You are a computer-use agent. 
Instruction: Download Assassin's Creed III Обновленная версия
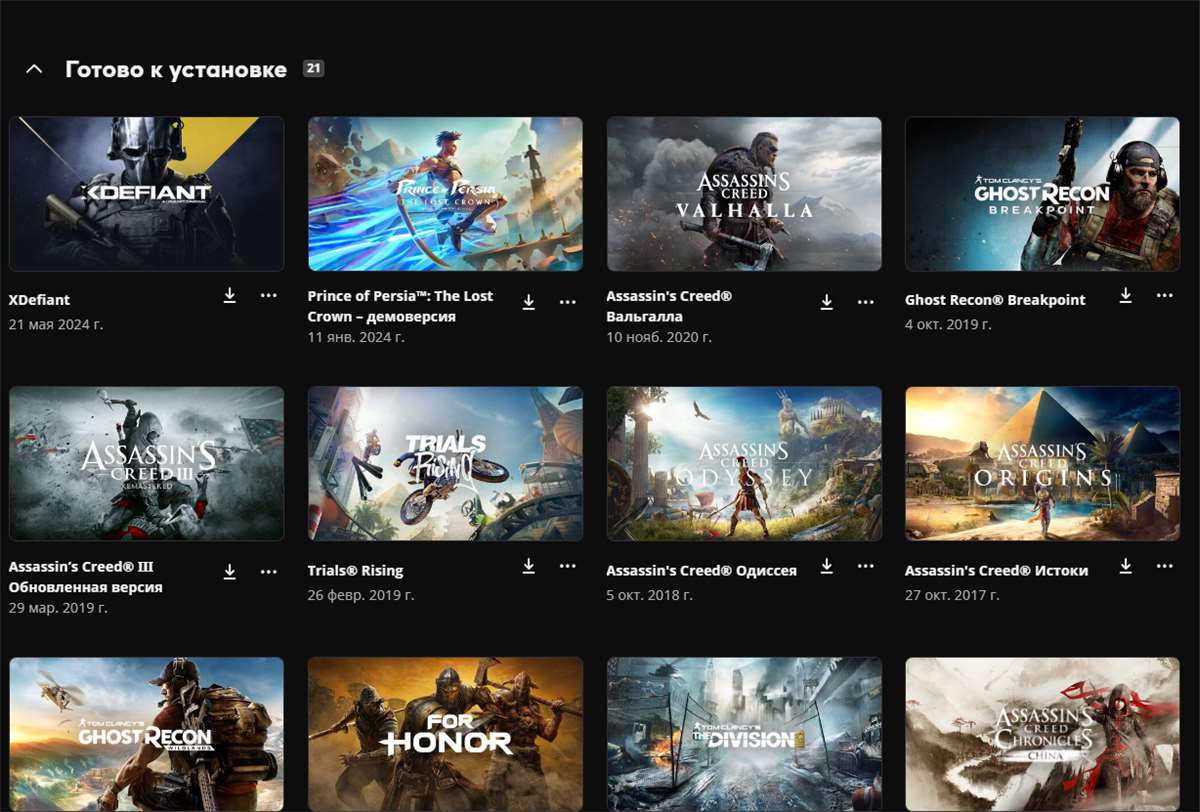pos(230,570)
